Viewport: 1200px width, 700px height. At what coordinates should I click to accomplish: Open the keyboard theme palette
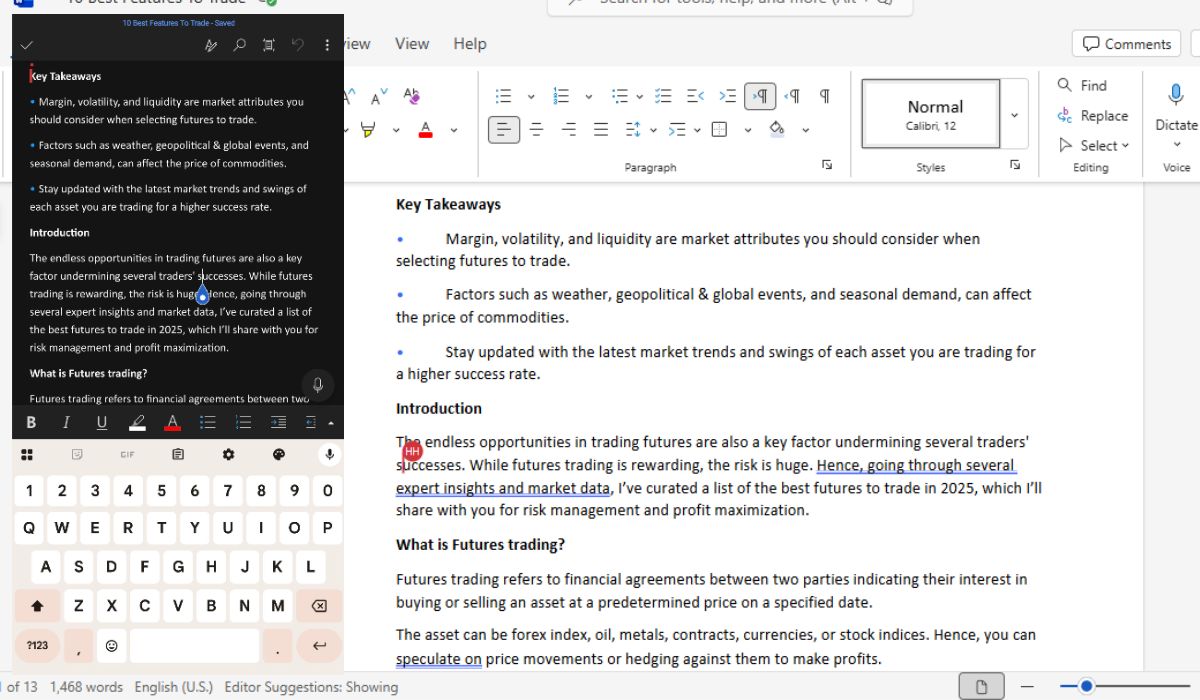pos(279,454)
